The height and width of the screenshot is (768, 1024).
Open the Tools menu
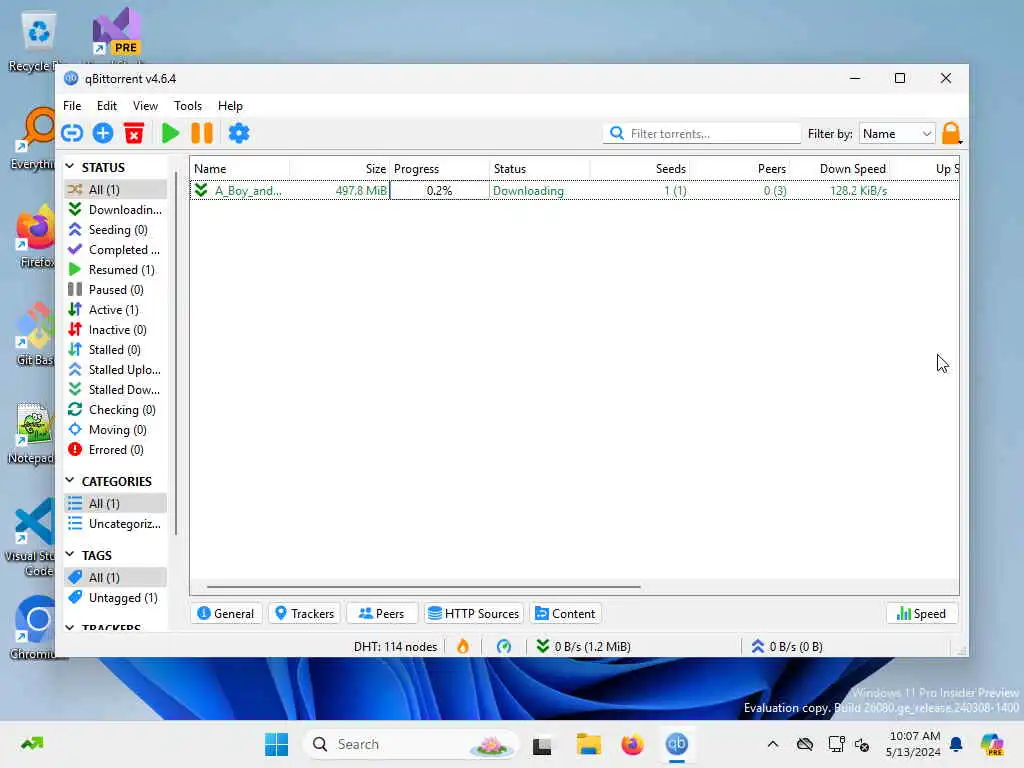point(187,106)
